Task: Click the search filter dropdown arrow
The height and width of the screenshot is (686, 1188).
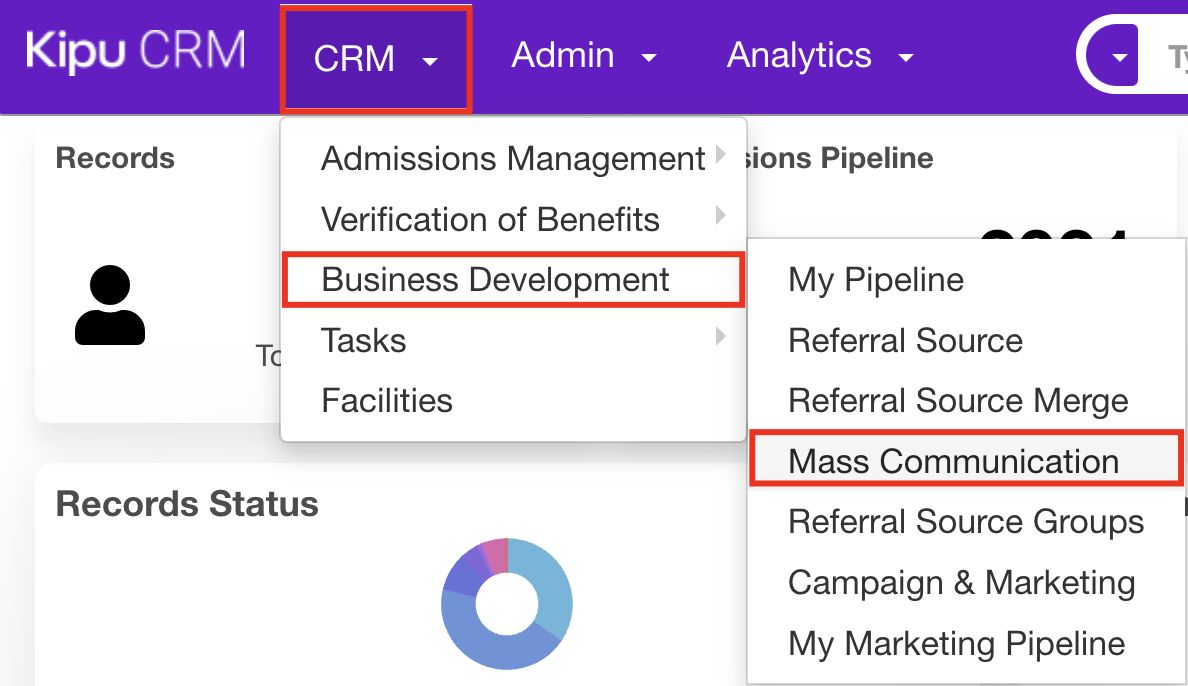Action: pos(1119,57)
